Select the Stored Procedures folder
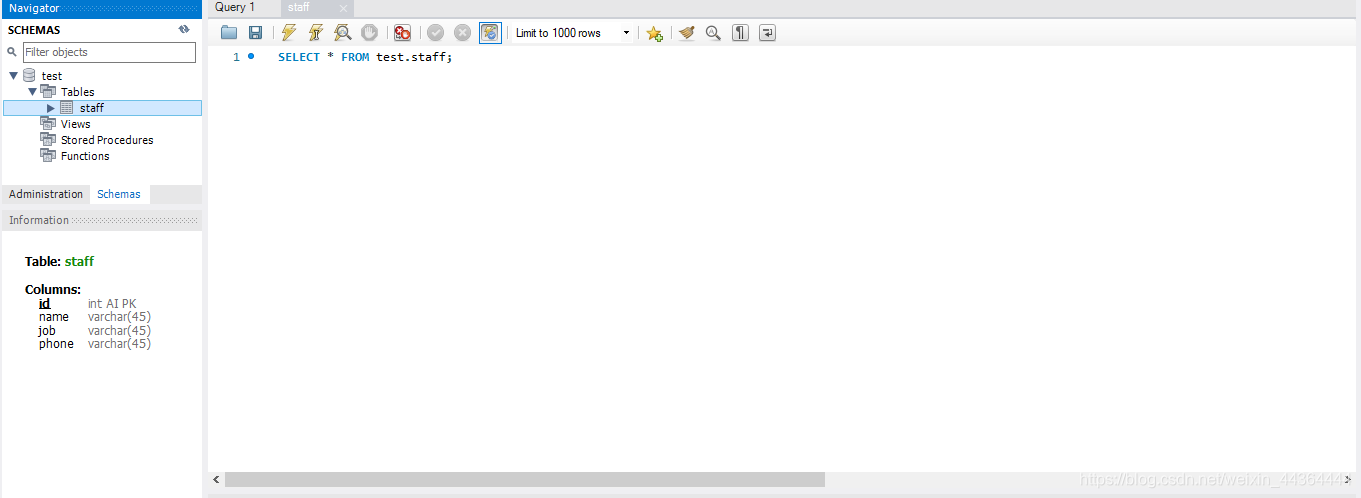The height and width of the screenshot is (498, 1361). click(107, 140)
